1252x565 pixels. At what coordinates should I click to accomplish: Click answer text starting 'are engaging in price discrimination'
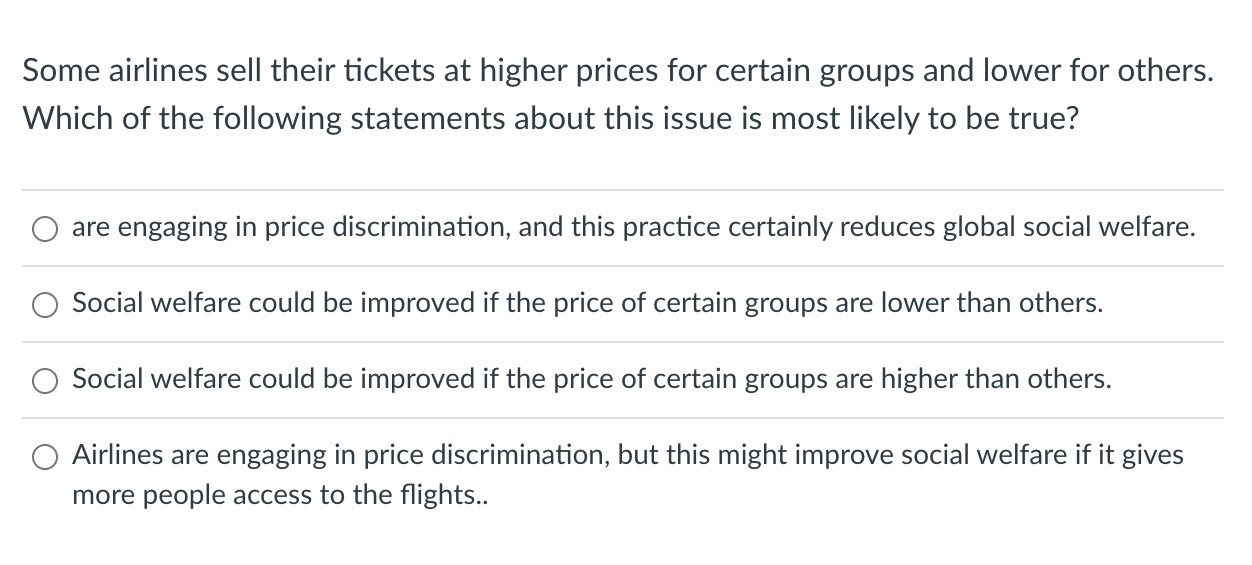[x=634, y=228]
